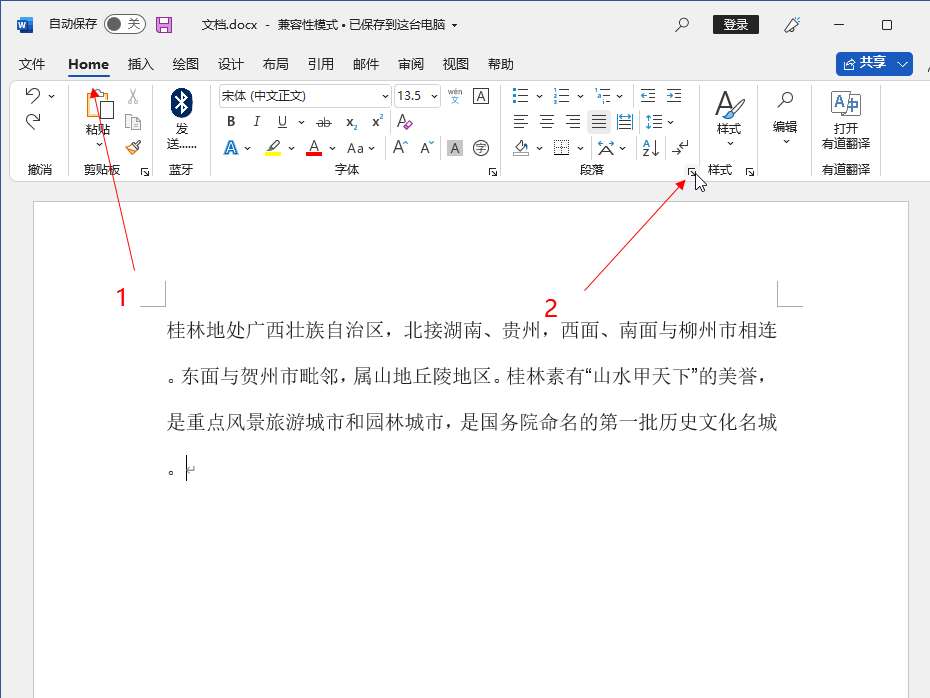The height and width of the screenshot is (698, 930).
Task: Switch to the 绘图 tab
Action: coord(186,64)
